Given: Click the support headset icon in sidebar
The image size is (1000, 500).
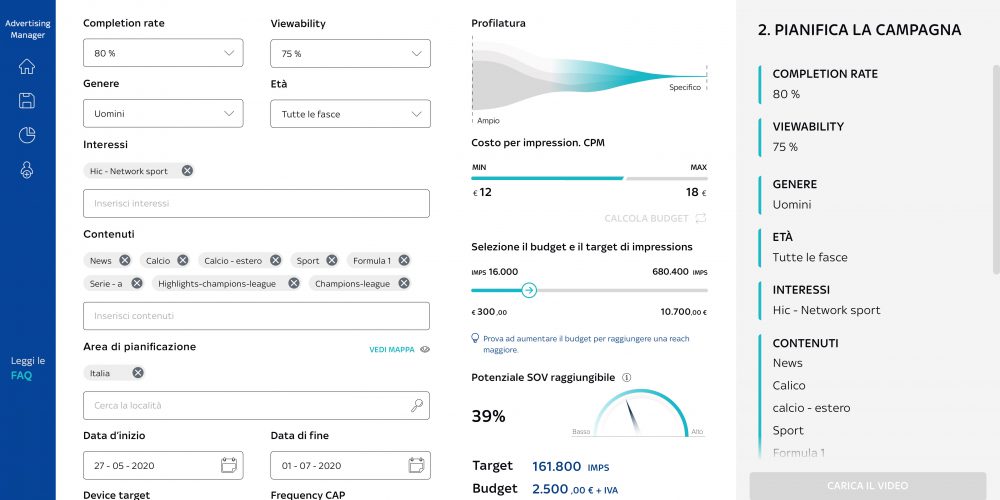Looking at the screenshot, I should [x=27, y=170].
